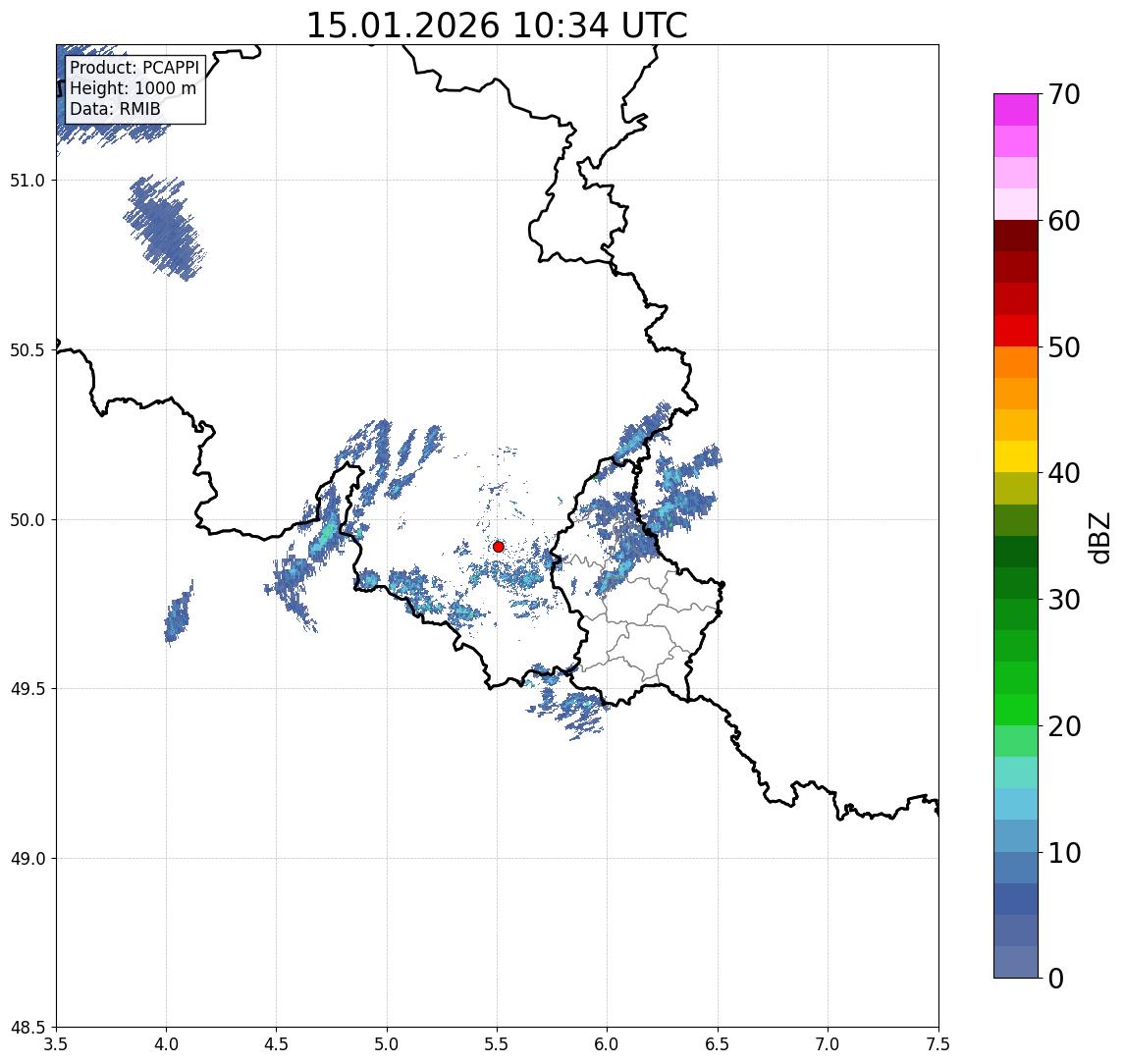Pick the light cyan colorbar segment below 20
The height and width of the screenshot is (1064, 1124).
(x=1016, y=772)
